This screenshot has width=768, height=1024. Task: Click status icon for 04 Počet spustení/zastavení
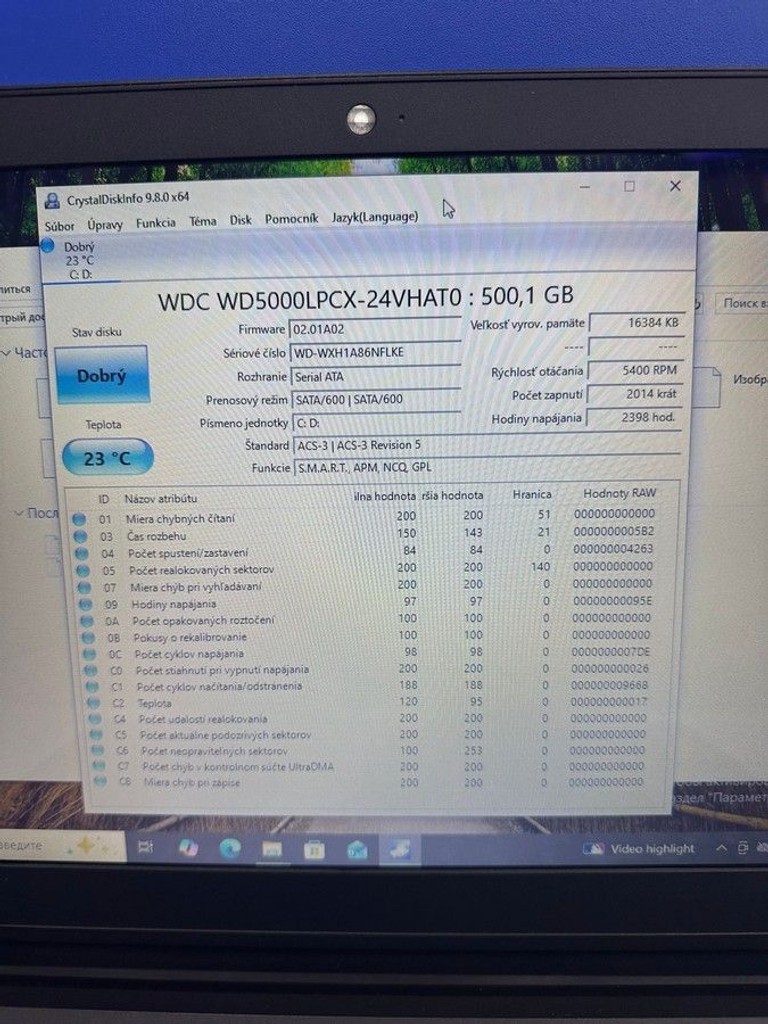click(82, 554)
